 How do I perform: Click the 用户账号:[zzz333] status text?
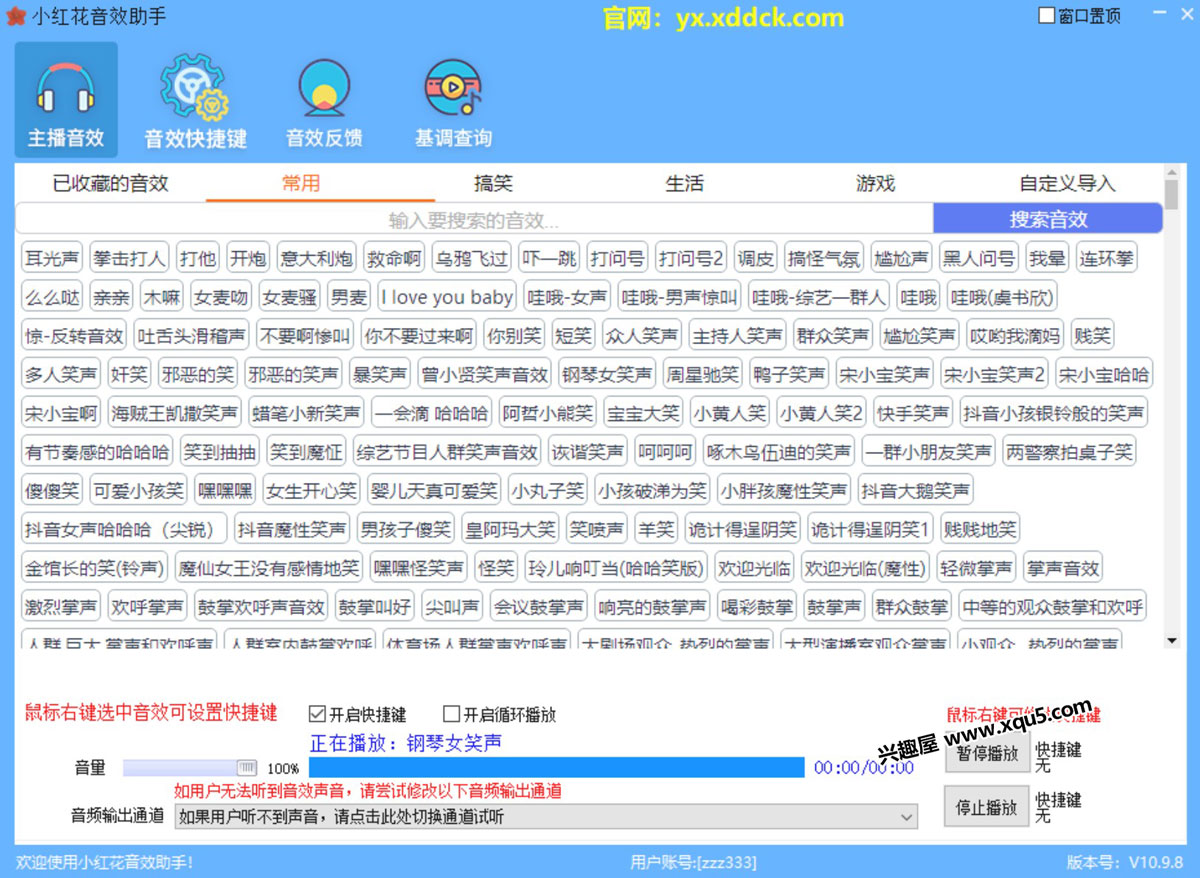(693, 862)
